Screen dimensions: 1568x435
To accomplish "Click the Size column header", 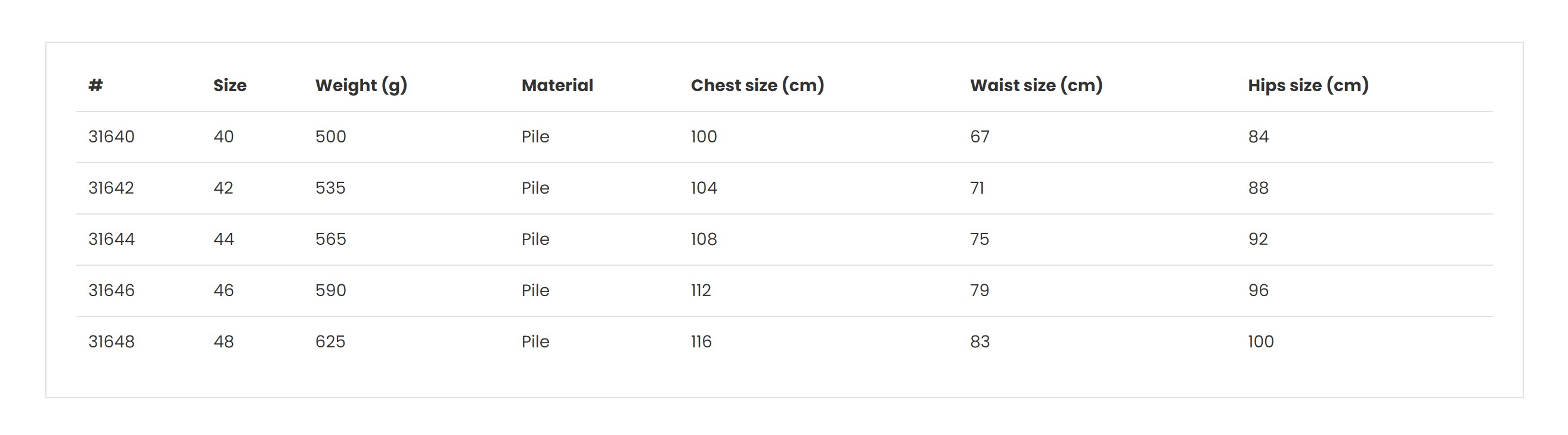I will pyautogui.click(x=230, y=85).
